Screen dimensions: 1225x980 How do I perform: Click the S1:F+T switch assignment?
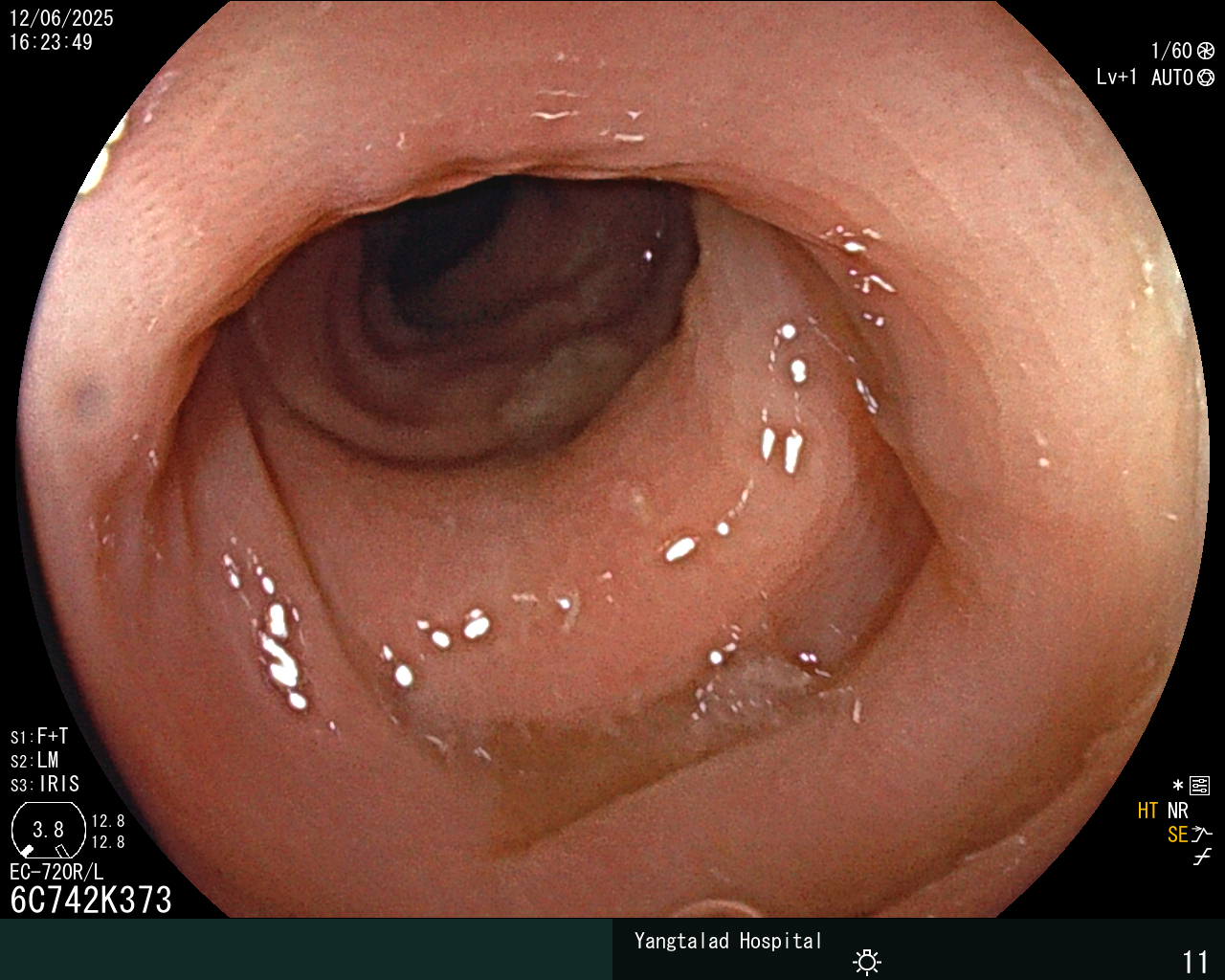pos(39,736)
